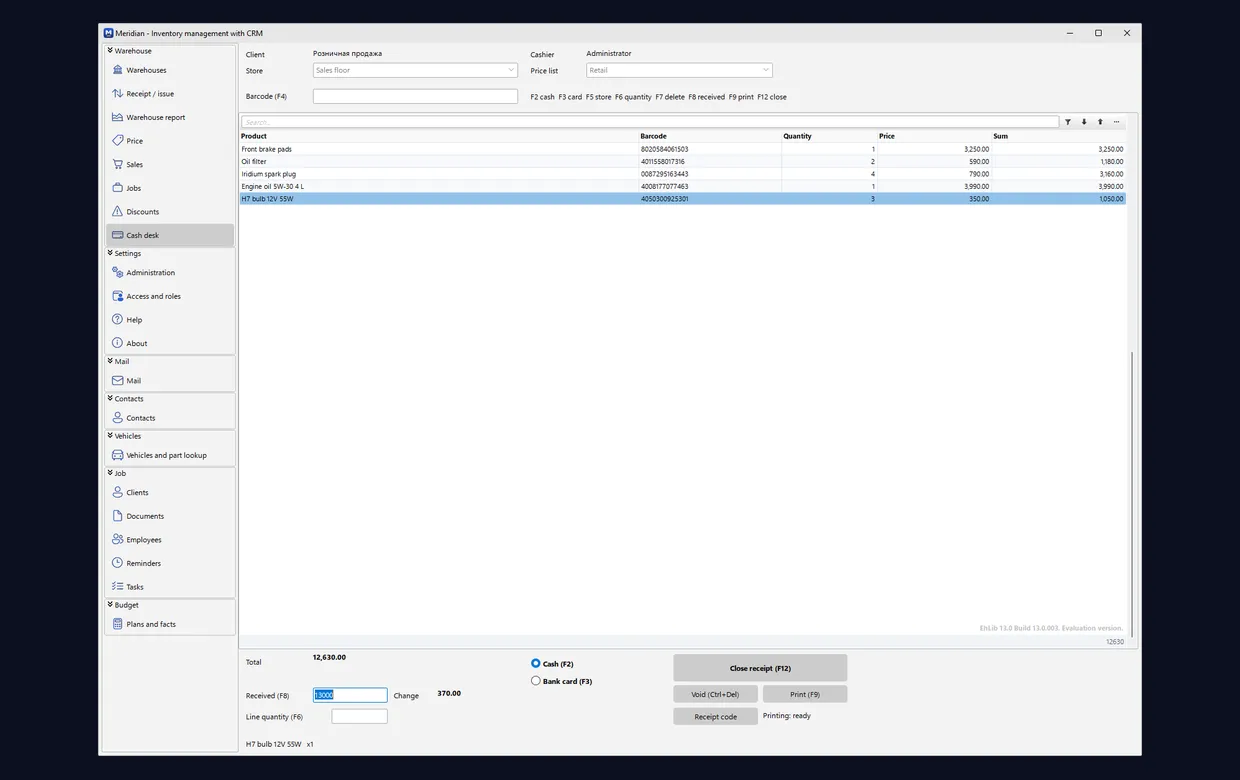Click the down arrow search-next icon
The image size is (1240, 780).
coord(1084,122)
